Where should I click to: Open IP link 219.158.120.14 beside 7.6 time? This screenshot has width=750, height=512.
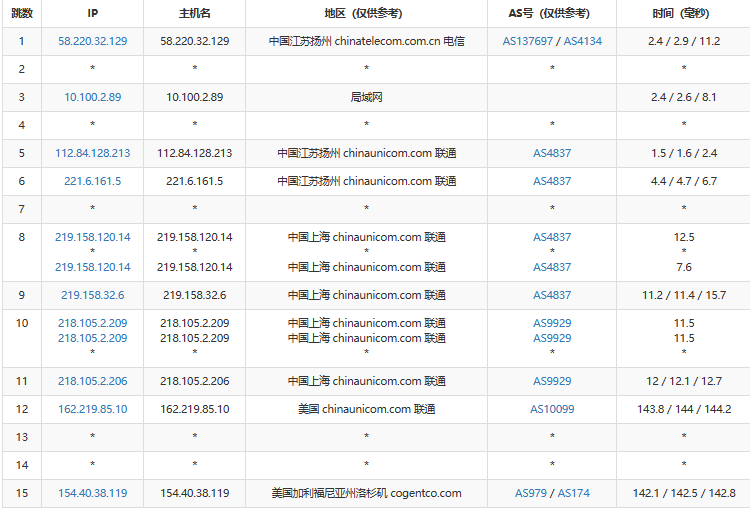pyautogui.click(x=93, y=267)
